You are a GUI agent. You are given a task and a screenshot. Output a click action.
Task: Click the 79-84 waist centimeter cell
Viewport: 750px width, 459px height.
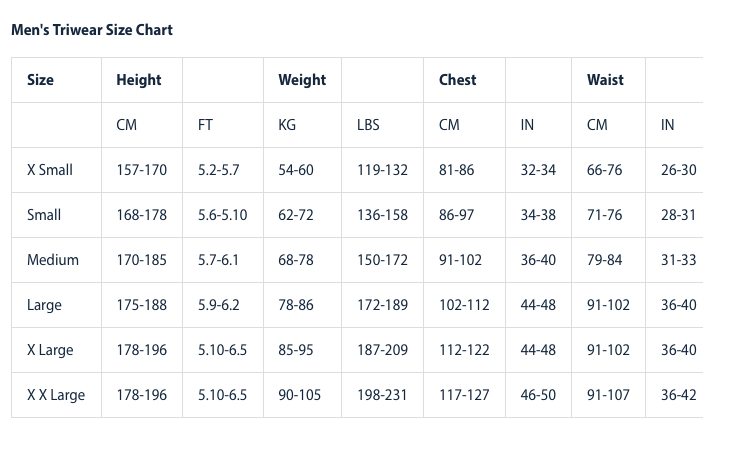click(605, 260)
